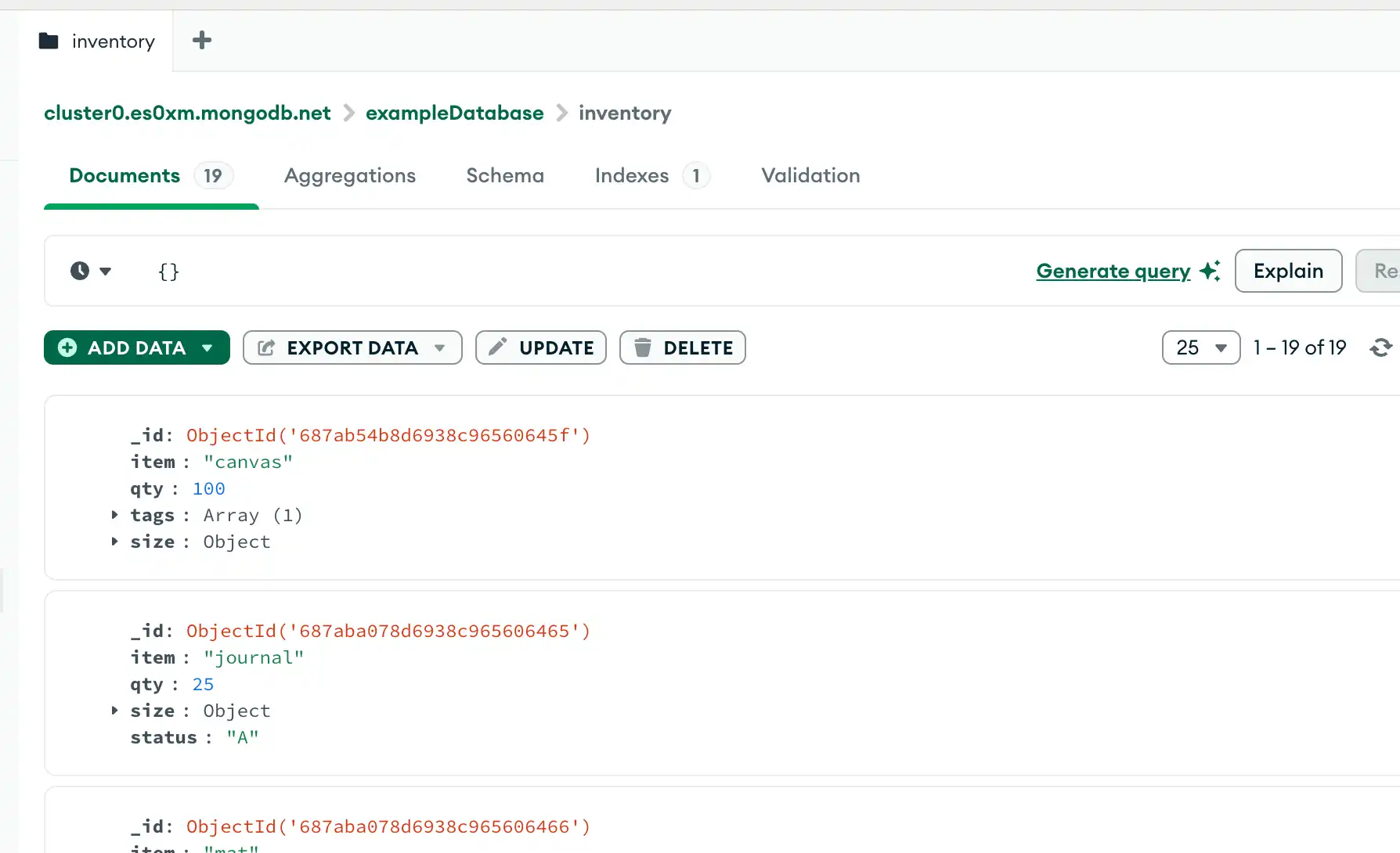
Task: Click the folder icon on the inventory tab
Action: pyautogui.click(x=48, y=41)
